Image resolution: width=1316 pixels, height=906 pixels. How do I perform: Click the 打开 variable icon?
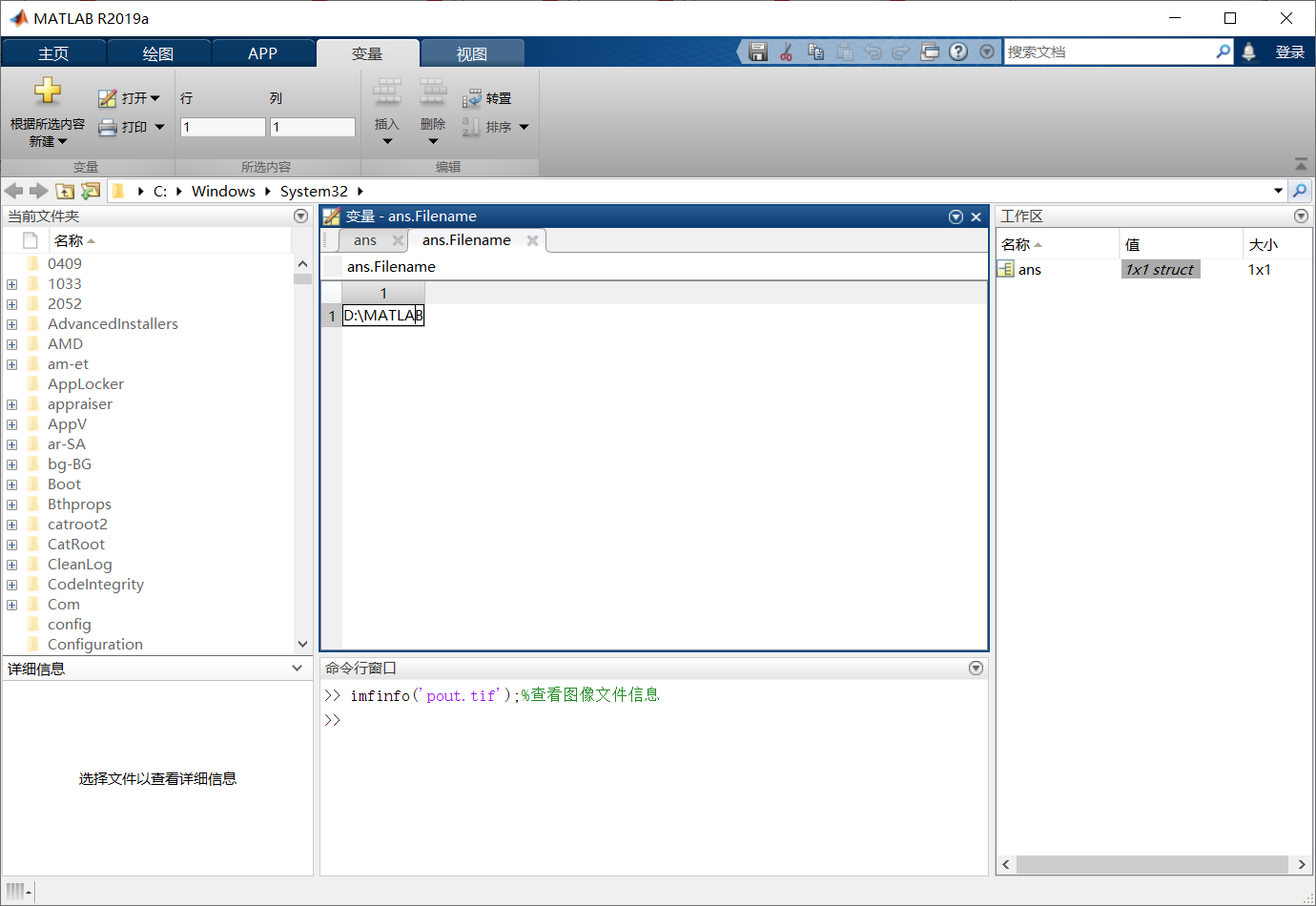pos(108,98)
